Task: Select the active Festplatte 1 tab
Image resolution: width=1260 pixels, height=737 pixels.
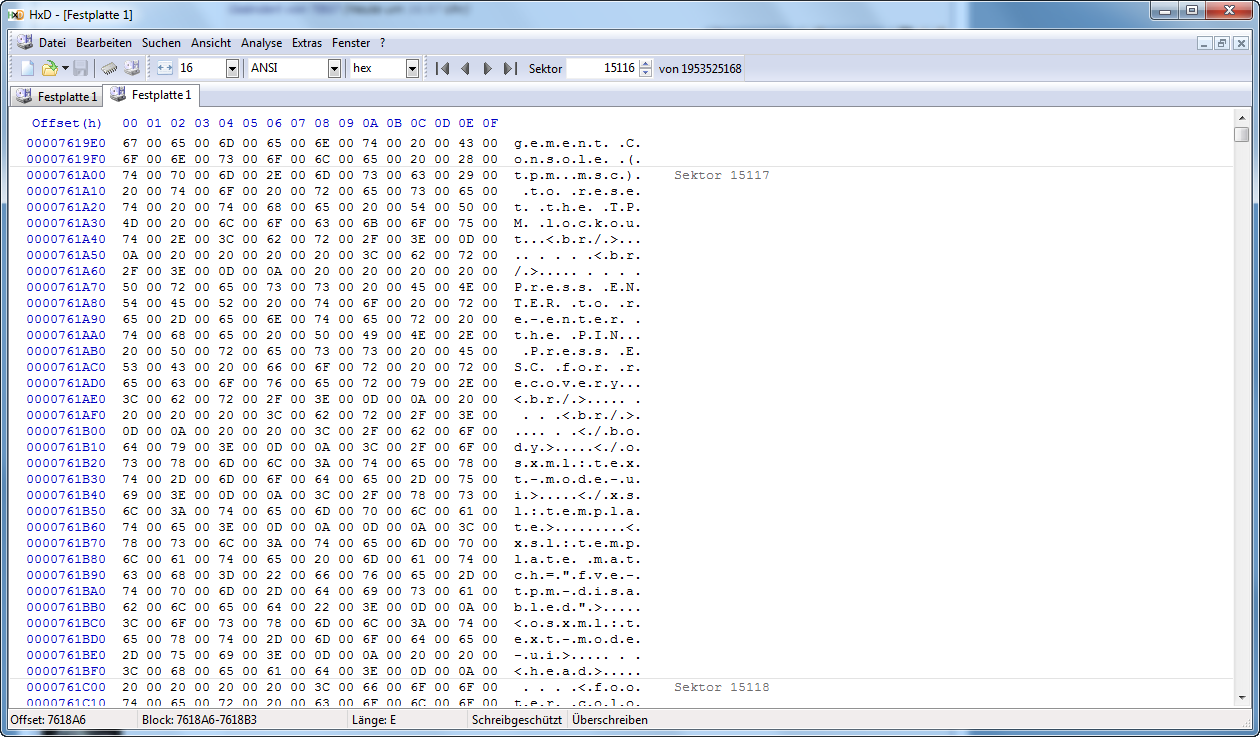Action: coord(151,95)
